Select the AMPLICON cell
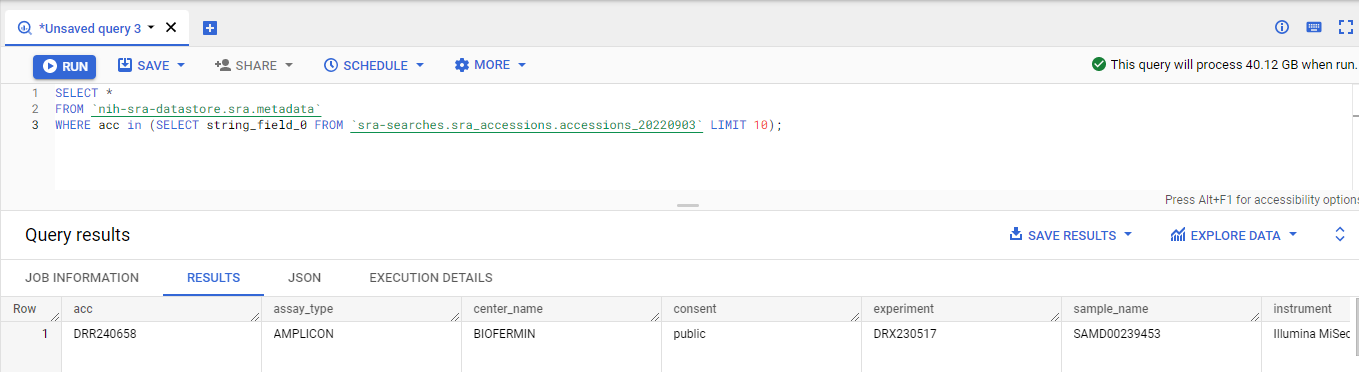 (361, 334)
